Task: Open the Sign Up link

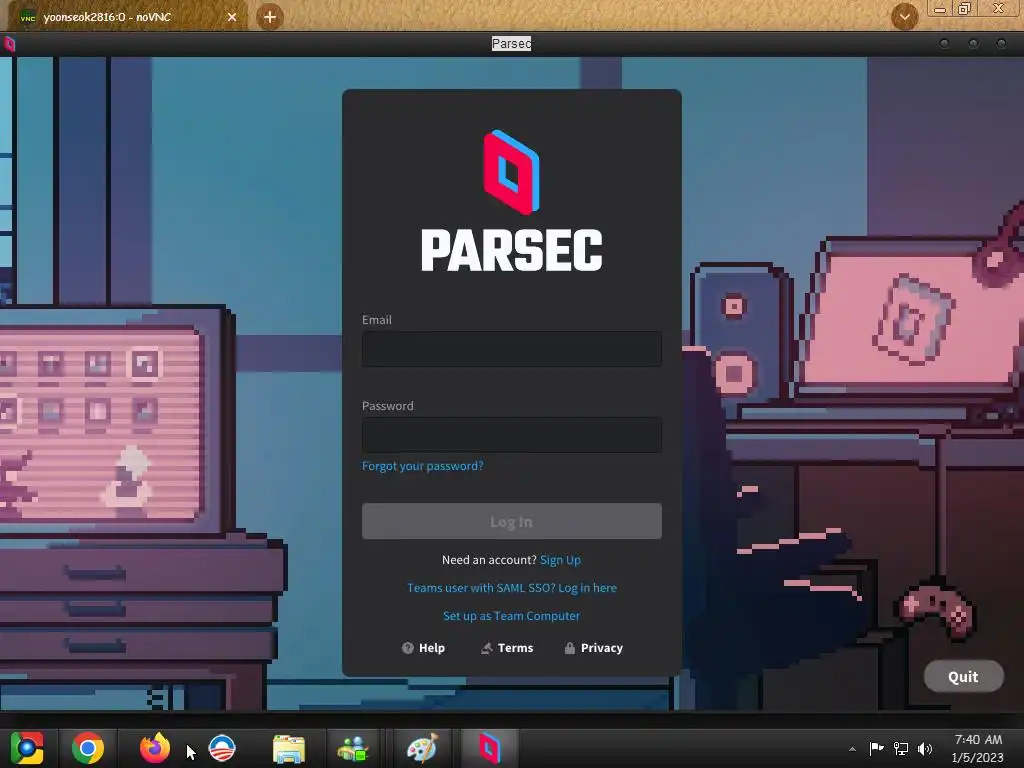Action: 560,560
